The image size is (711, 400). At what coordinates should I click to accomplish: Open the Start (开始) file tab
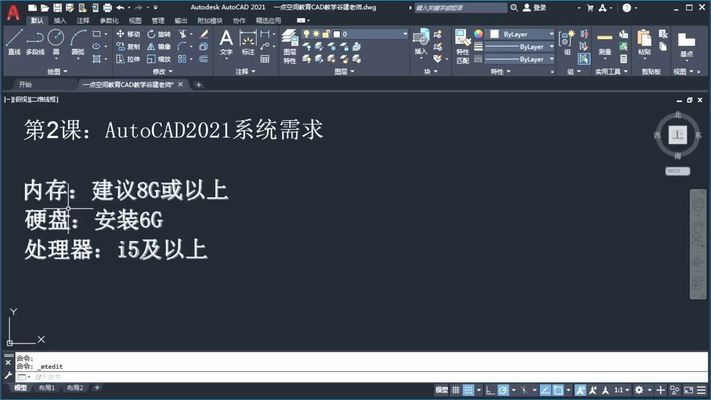[25, 84]
